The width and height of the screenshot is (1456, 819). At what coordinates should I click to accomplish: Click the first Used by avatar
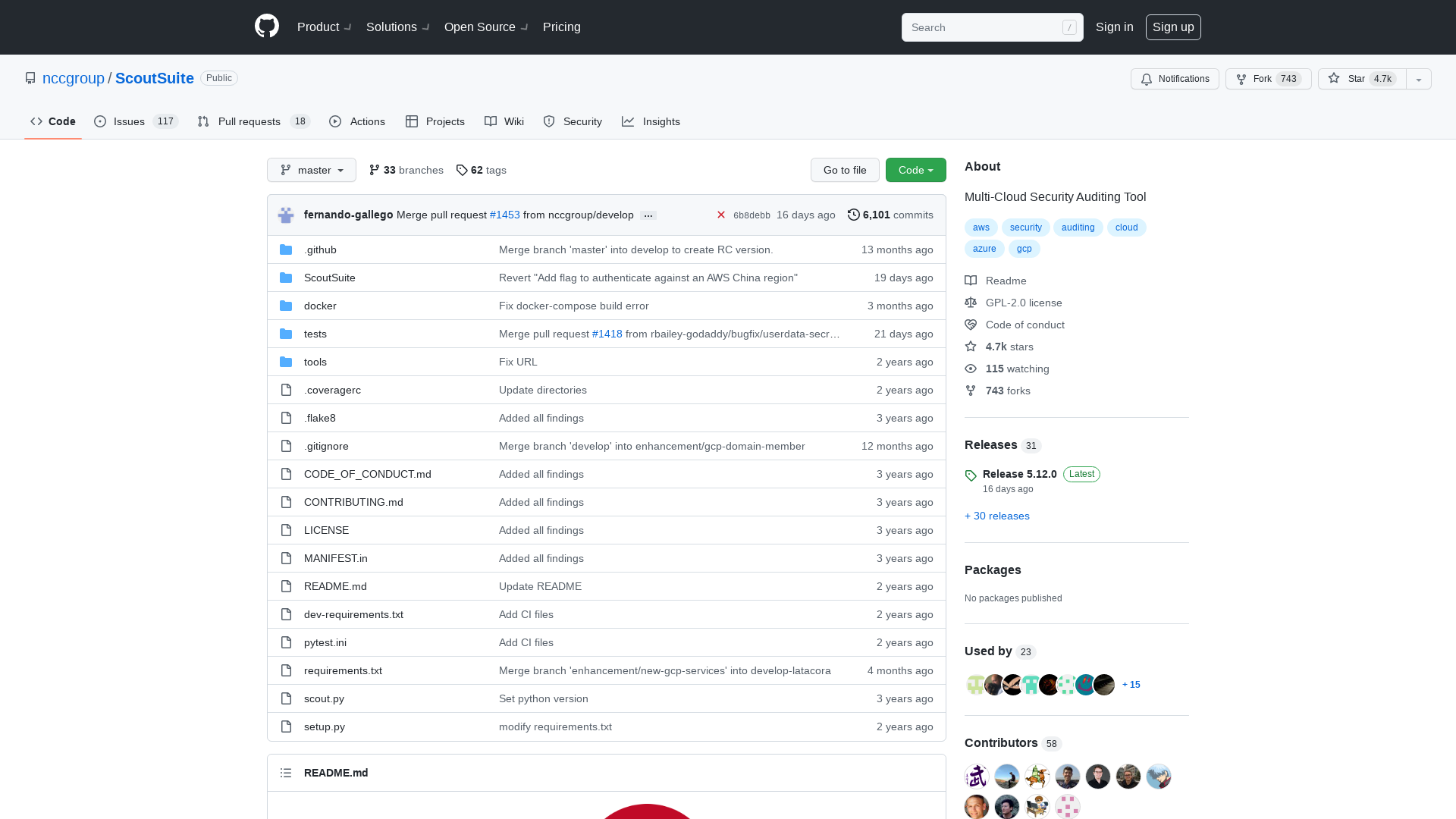pyautogui.click(x=975, y=685)
